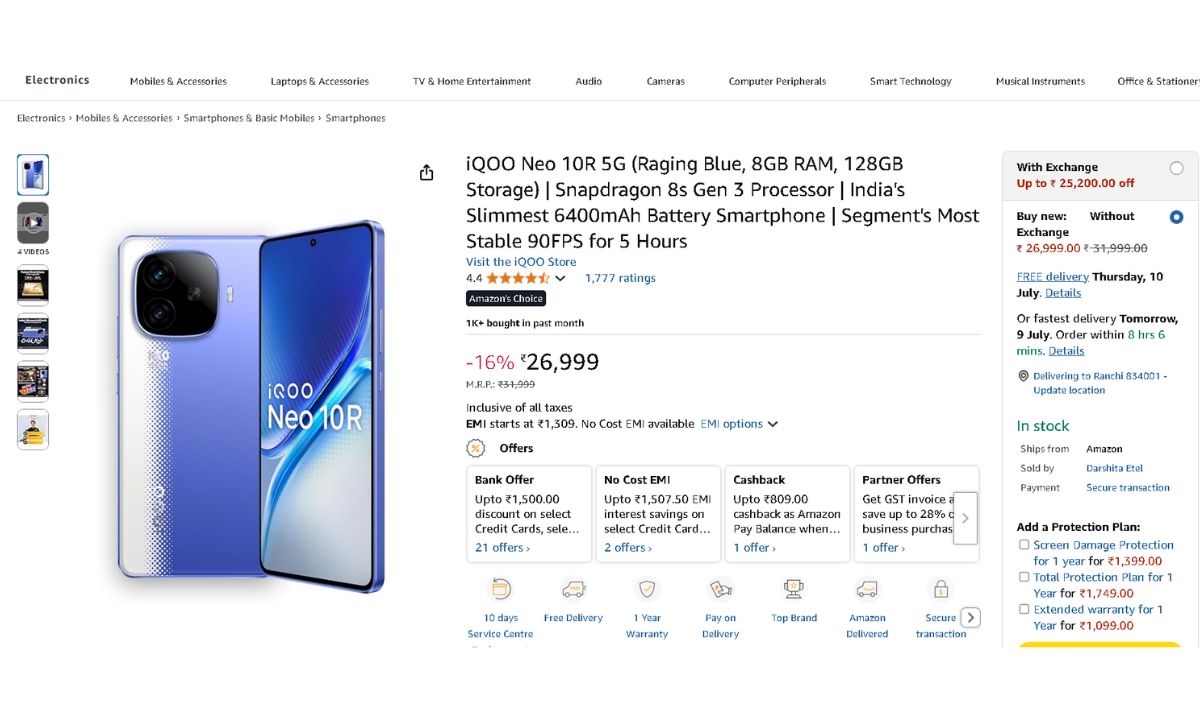This screenshot has width=1200, height=720.
Task: Click the Secure transaction lock icon
Action: point(940,589)
